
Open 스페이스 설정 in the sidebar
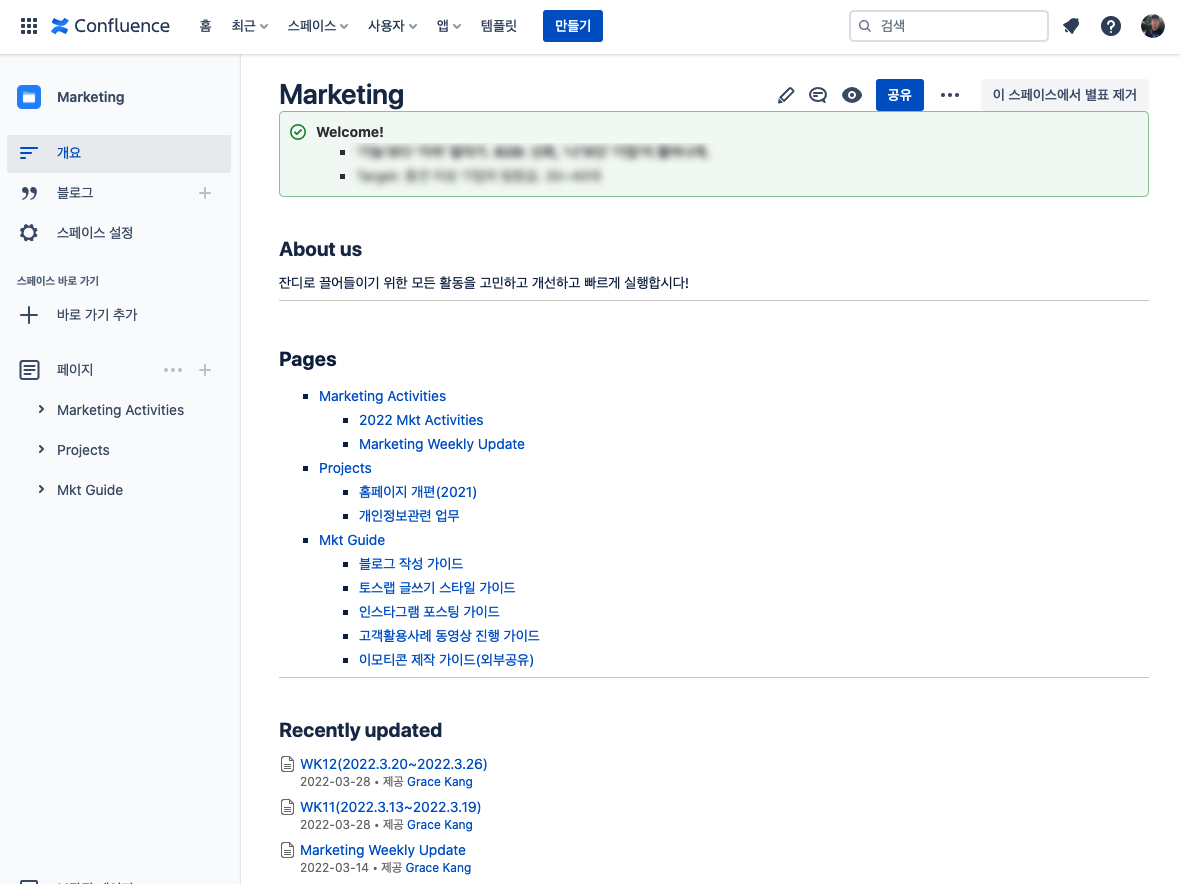(x=95, y=233)
